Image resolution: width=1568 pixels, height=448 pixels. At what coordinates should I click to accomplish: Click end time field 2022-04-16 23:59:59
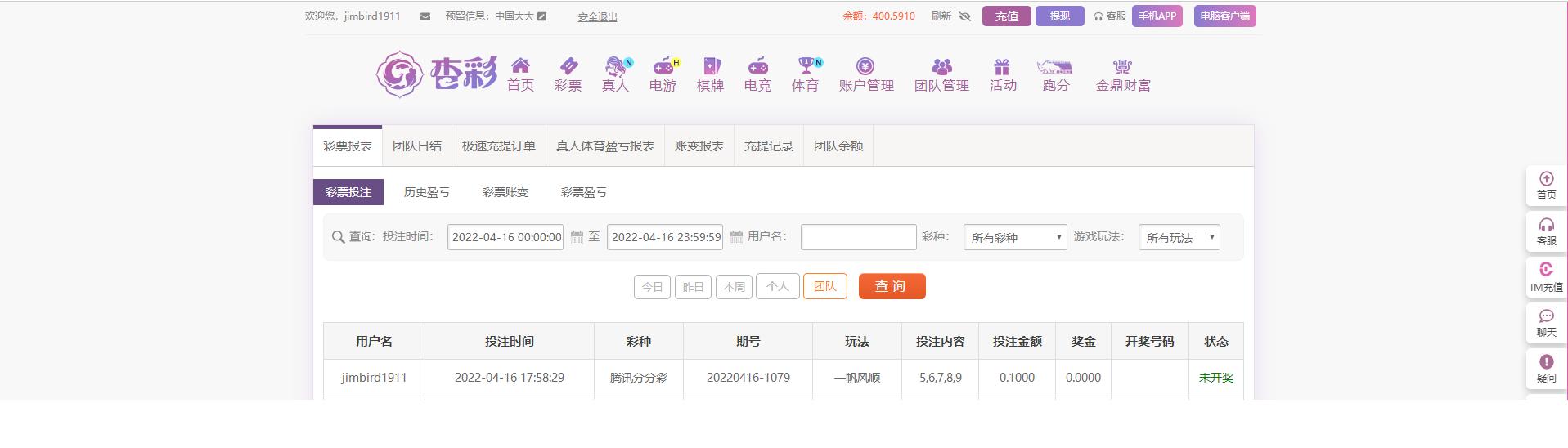pyautogui.click(x=665, y=237)
